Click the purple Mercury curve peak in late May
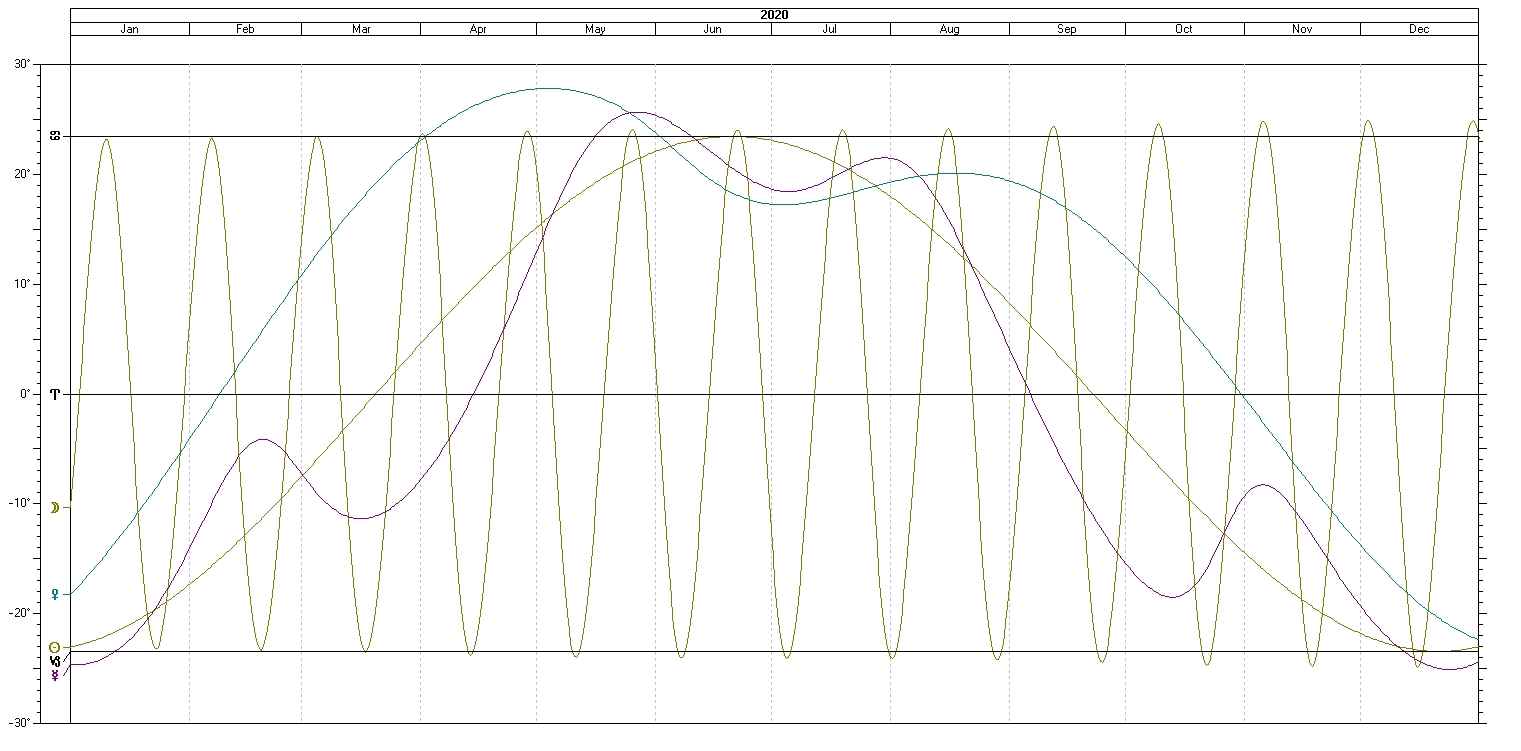 pos(638,112)
